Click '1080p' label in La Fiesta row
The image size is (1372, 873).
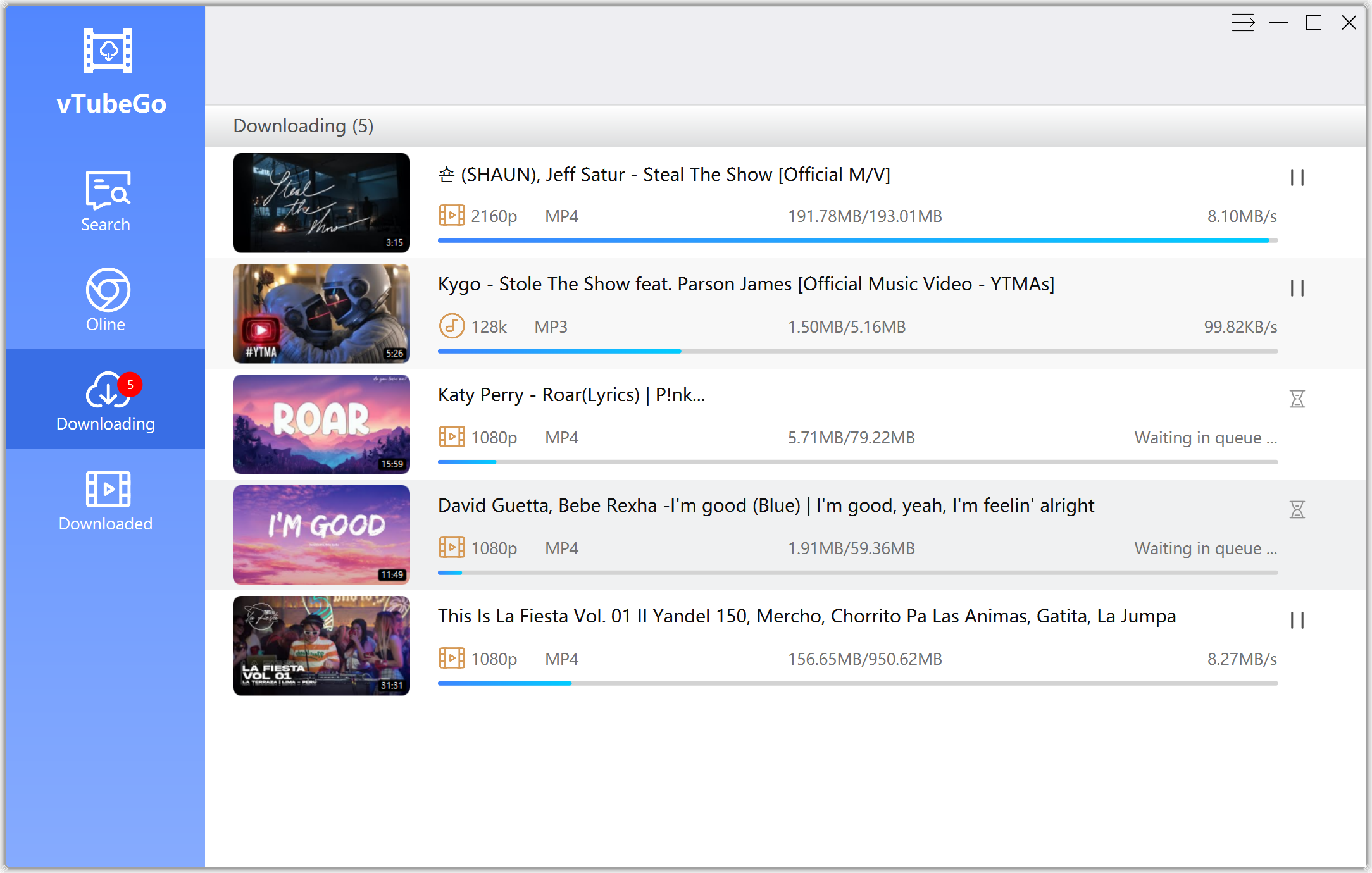[494, 659]
